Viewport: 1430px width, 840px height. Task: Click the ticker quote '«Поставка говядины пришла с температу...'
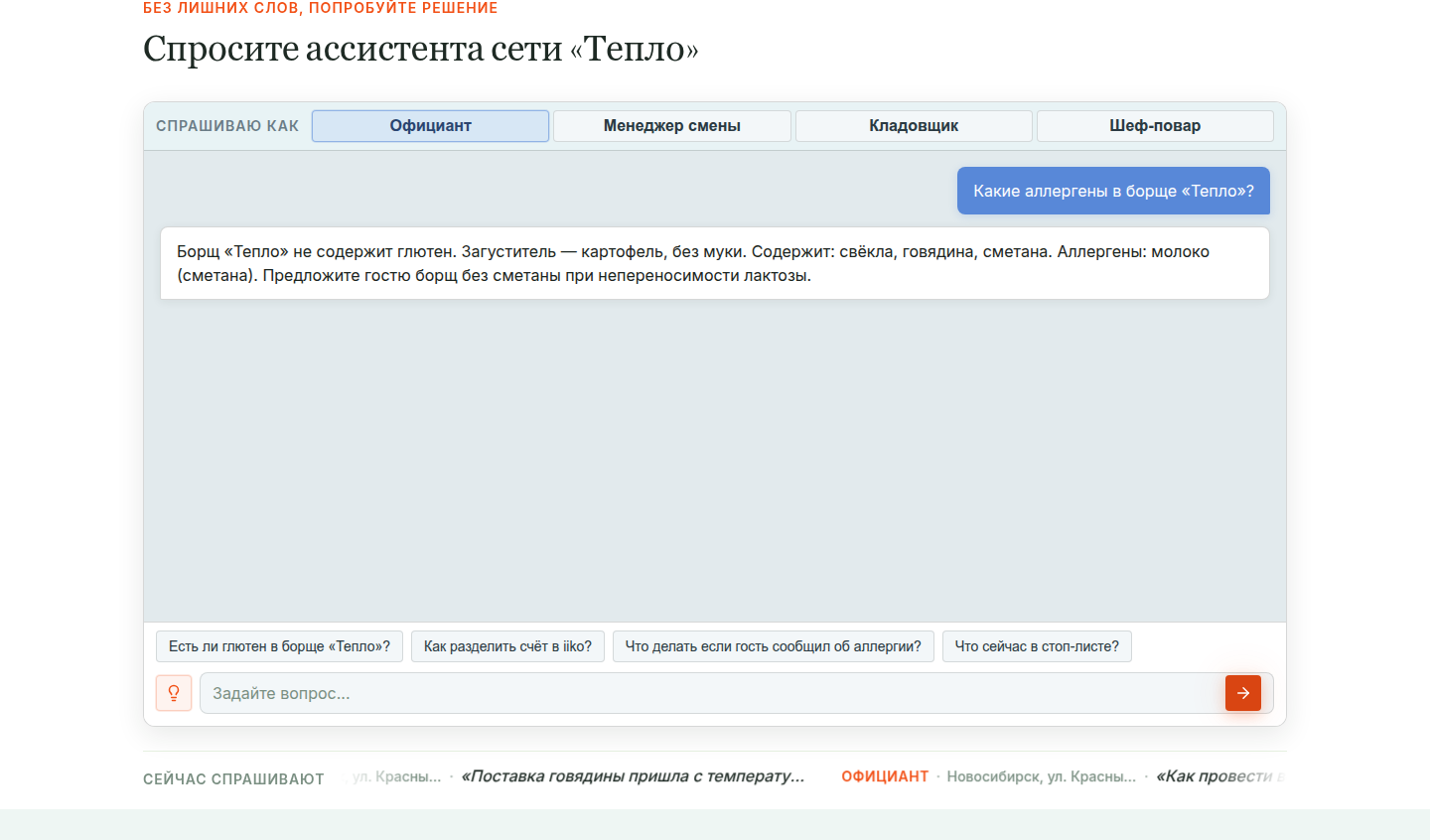[634, 776]
